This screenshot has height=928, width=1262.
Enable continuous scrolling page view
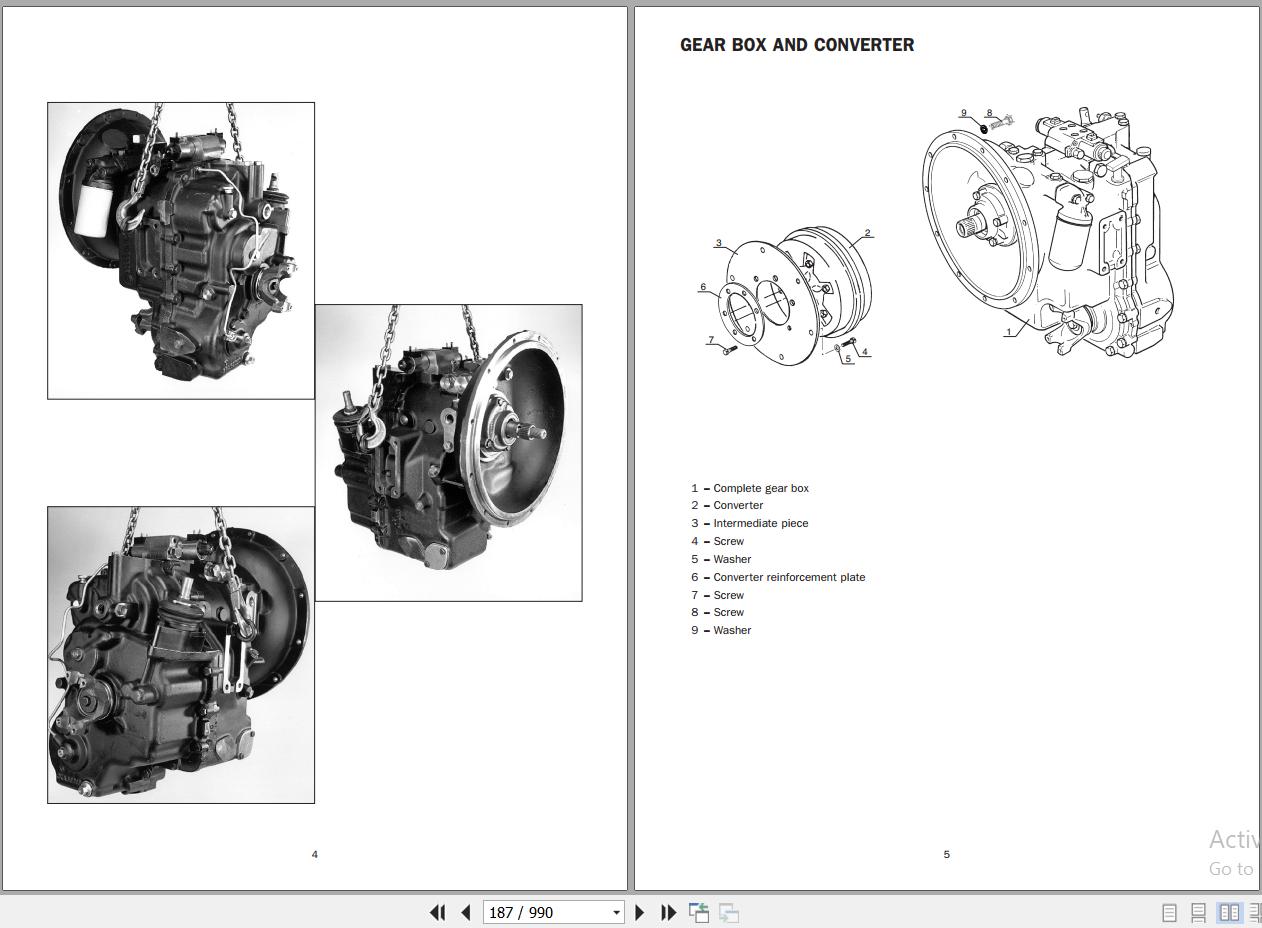pyautogui.click(x=1198, y=912)
